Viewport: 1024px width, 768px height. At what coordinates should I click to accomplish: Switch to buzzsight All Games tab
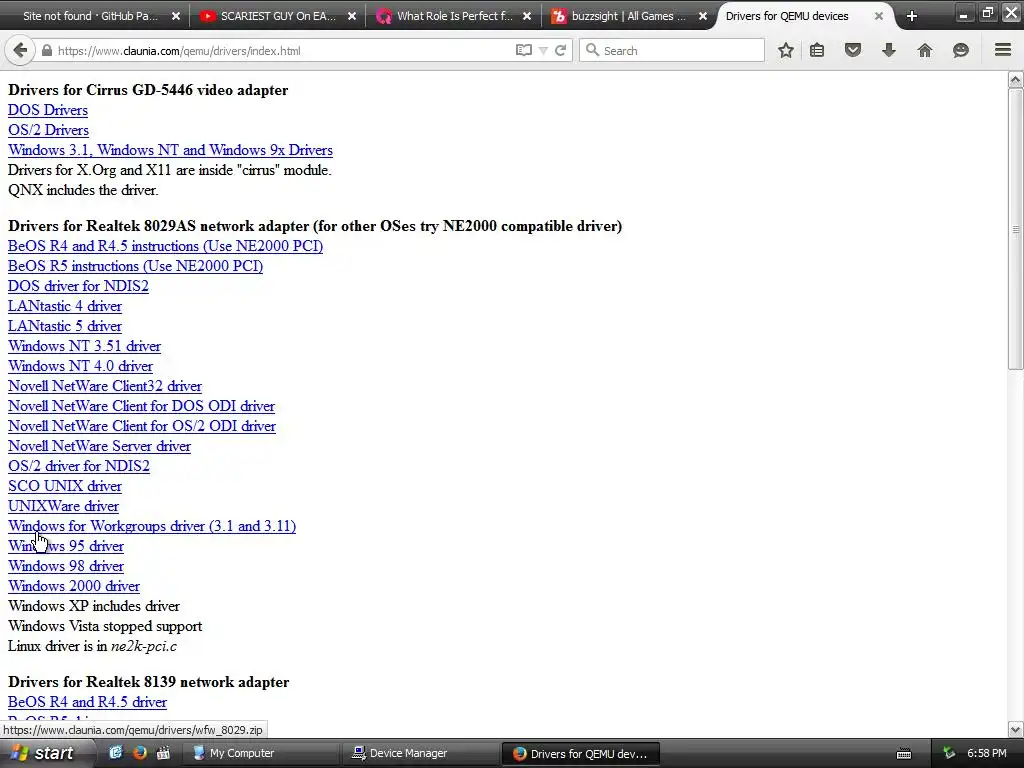(628, 16)
